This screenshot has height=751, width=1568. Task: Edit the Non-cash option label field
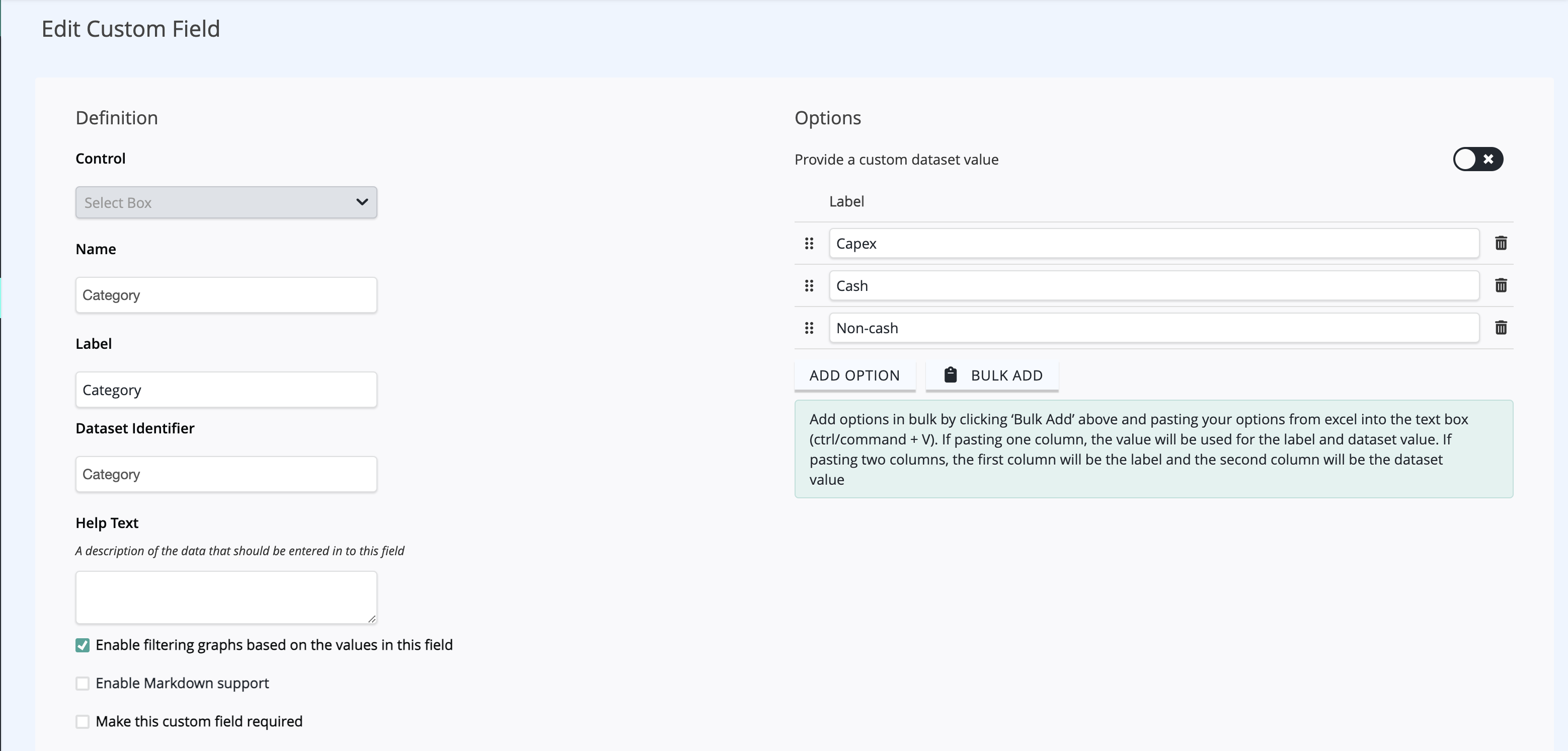(x=1154, y=328)
